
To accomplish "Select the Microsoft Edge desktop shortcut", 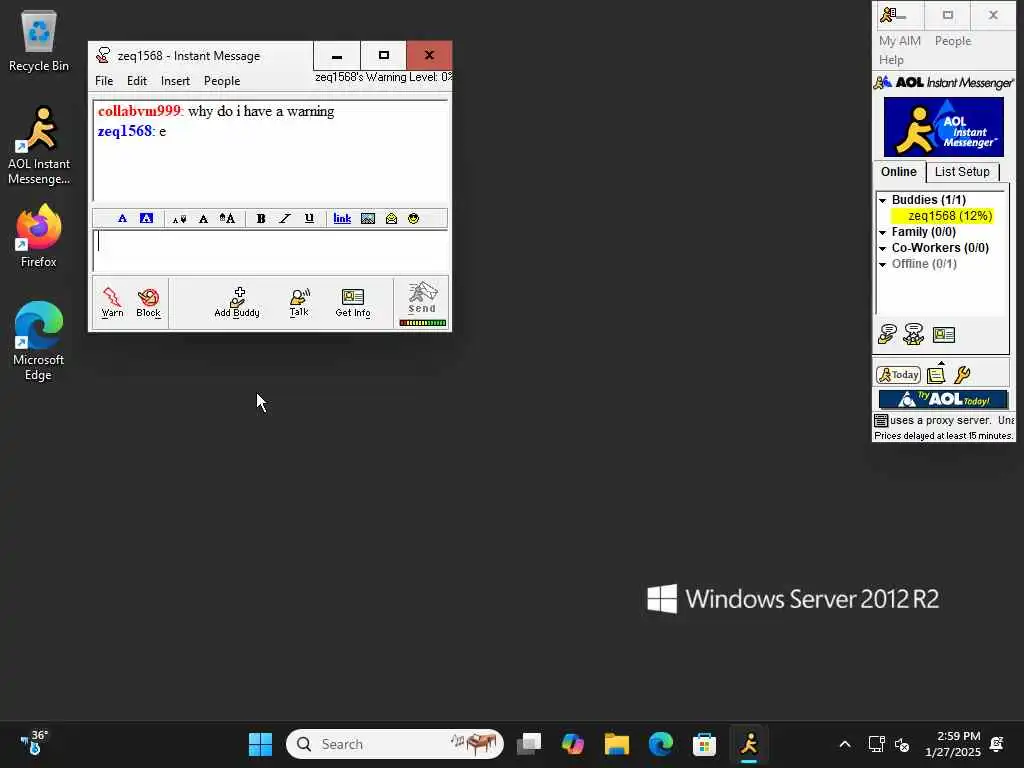I will pyautogui.click(x=39, y=342).
